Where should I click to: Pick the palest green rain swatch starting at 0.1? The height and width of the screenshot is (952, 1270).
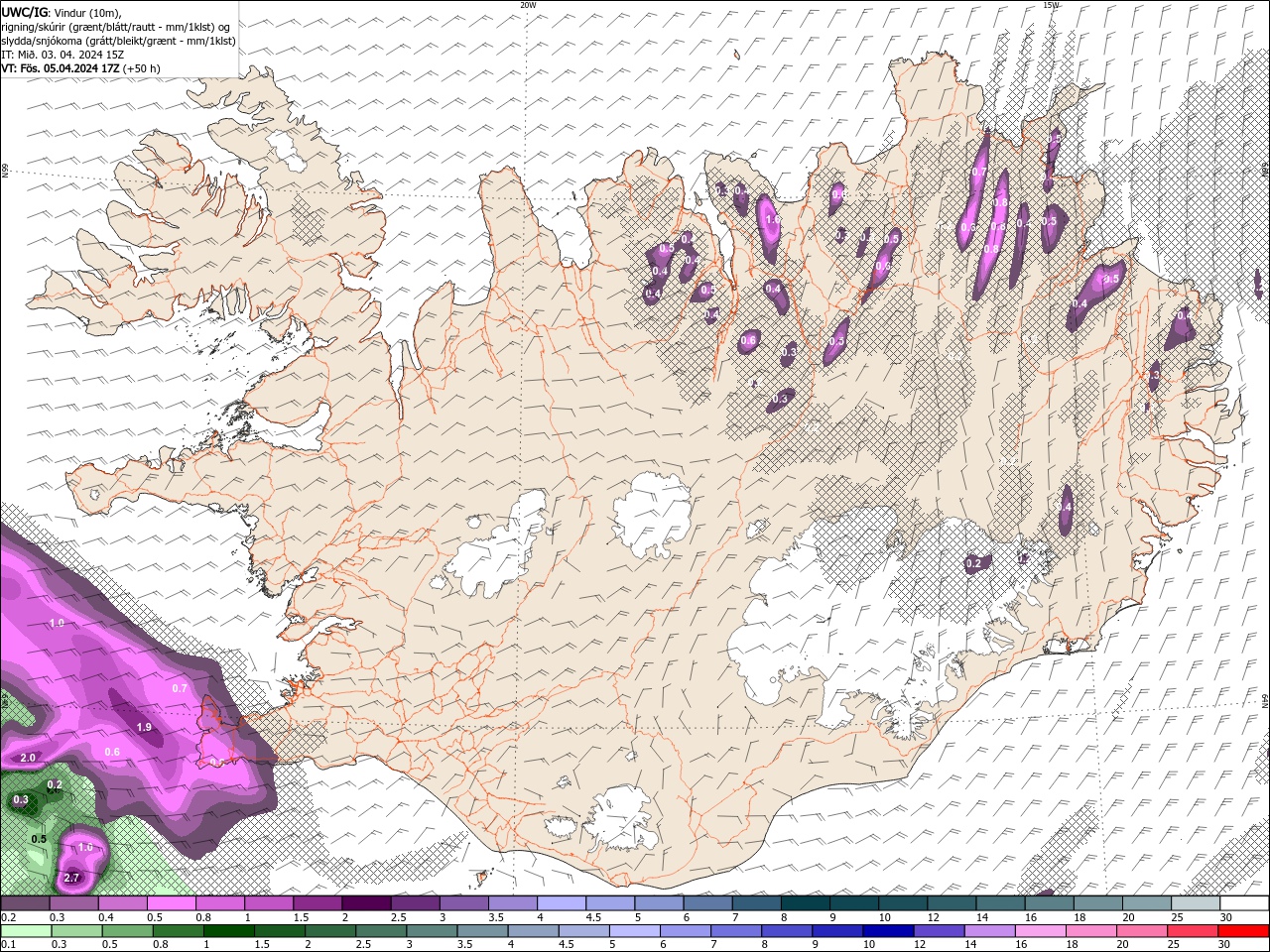25,931
